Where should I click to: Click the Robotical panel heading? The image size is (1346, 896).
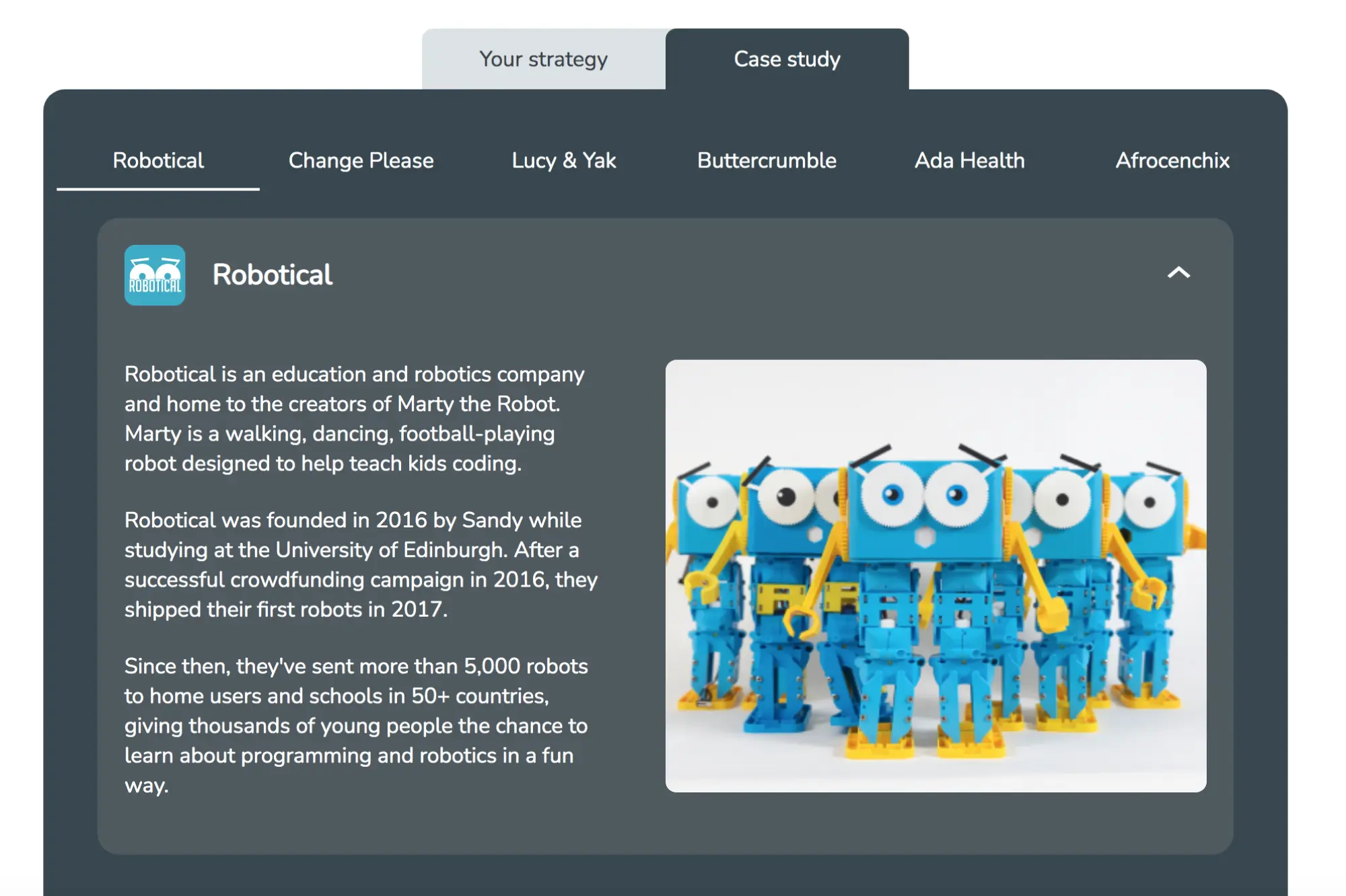pos(272,275)
